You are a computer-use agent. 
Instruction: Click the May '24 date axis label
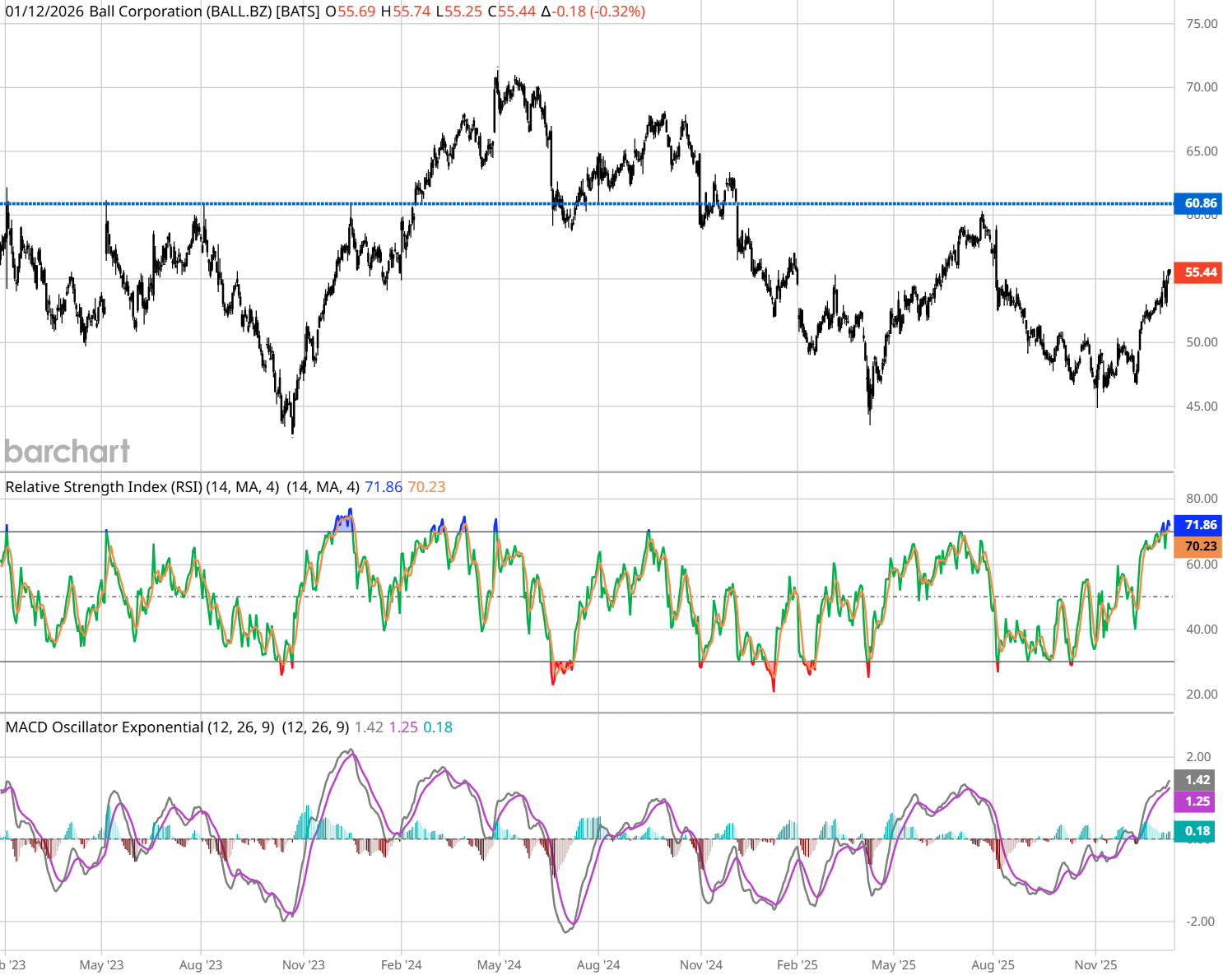499,965
